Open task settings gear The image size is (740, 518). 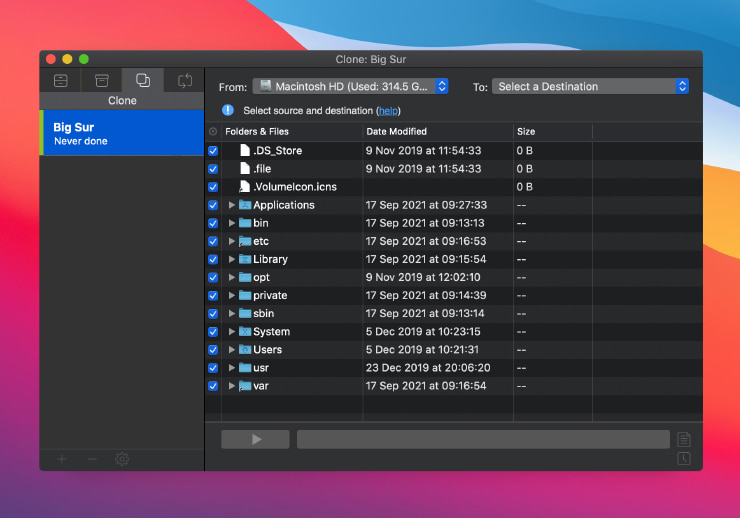click(122, 459)
